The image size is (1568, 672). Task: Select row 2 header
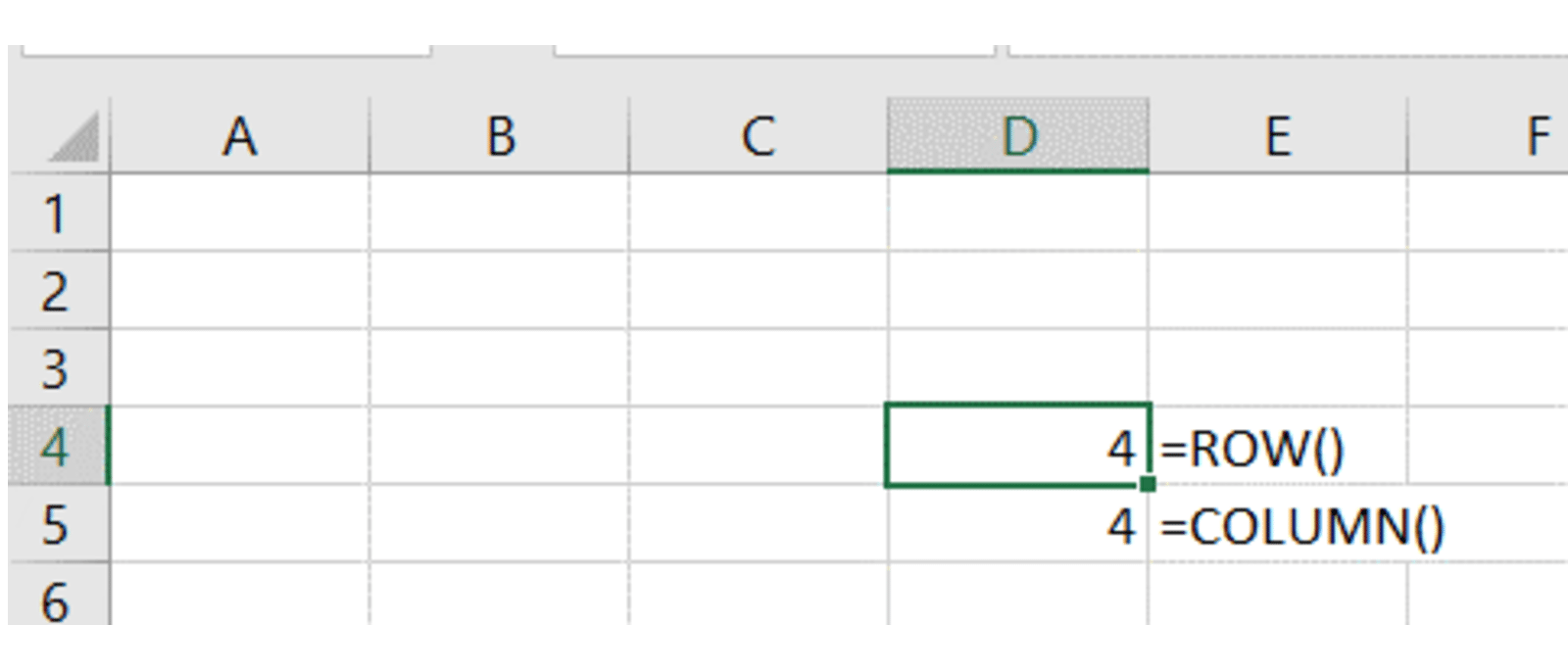[57, 291]
